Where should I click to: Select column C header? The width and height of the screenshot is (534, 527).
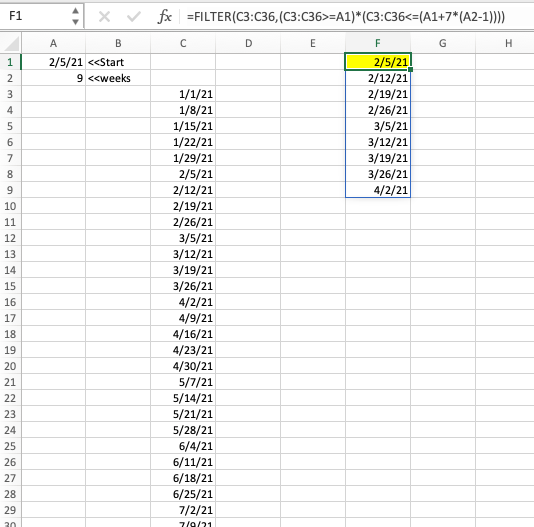(183, 43)
